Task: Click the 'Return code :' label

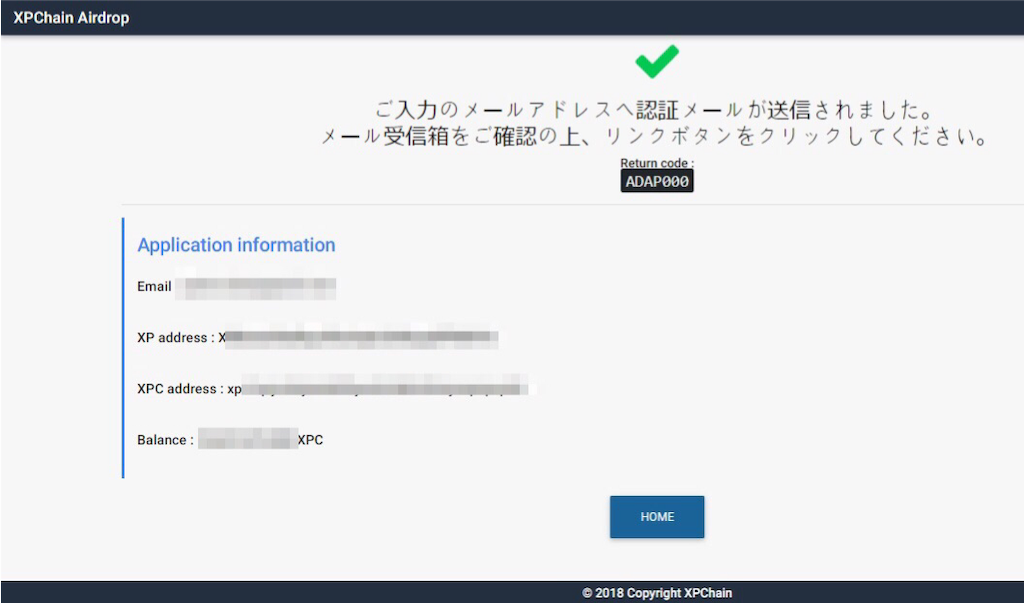Action: 657,163
